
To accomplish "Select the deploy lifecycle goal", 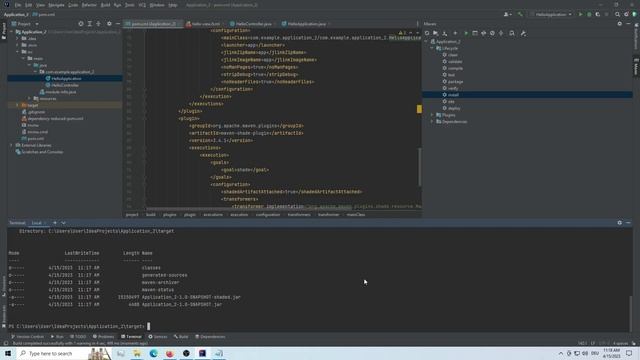I will [454, 108].
